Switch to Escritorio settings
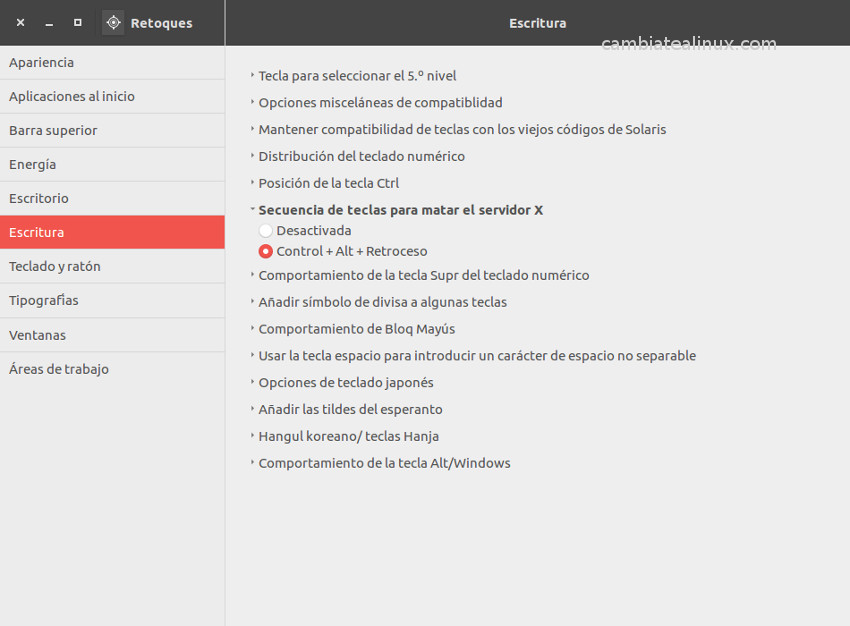The height and width of the screenshot is (626, 850). (112, 198)
